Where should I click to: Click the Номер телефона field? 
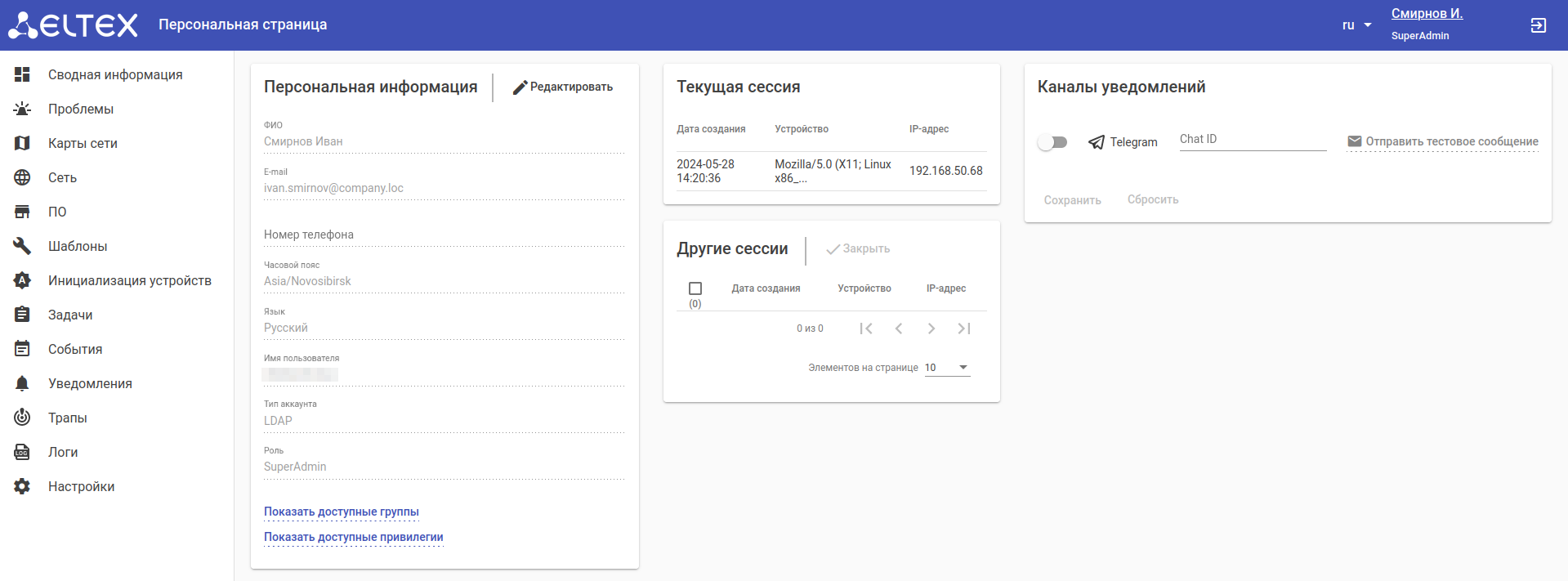point(444,235)
